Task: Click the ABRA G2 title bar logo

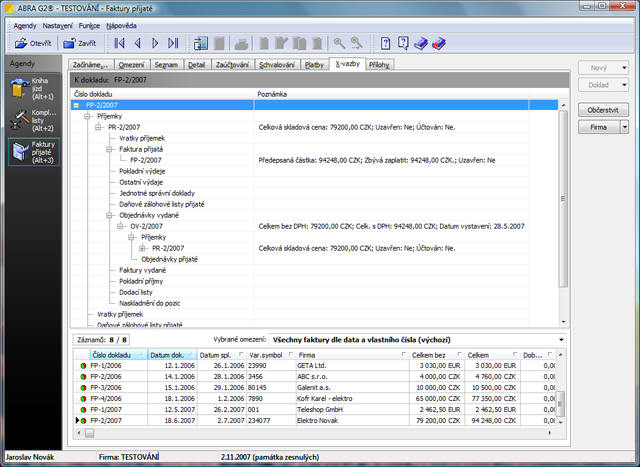Action: [9, 8]
